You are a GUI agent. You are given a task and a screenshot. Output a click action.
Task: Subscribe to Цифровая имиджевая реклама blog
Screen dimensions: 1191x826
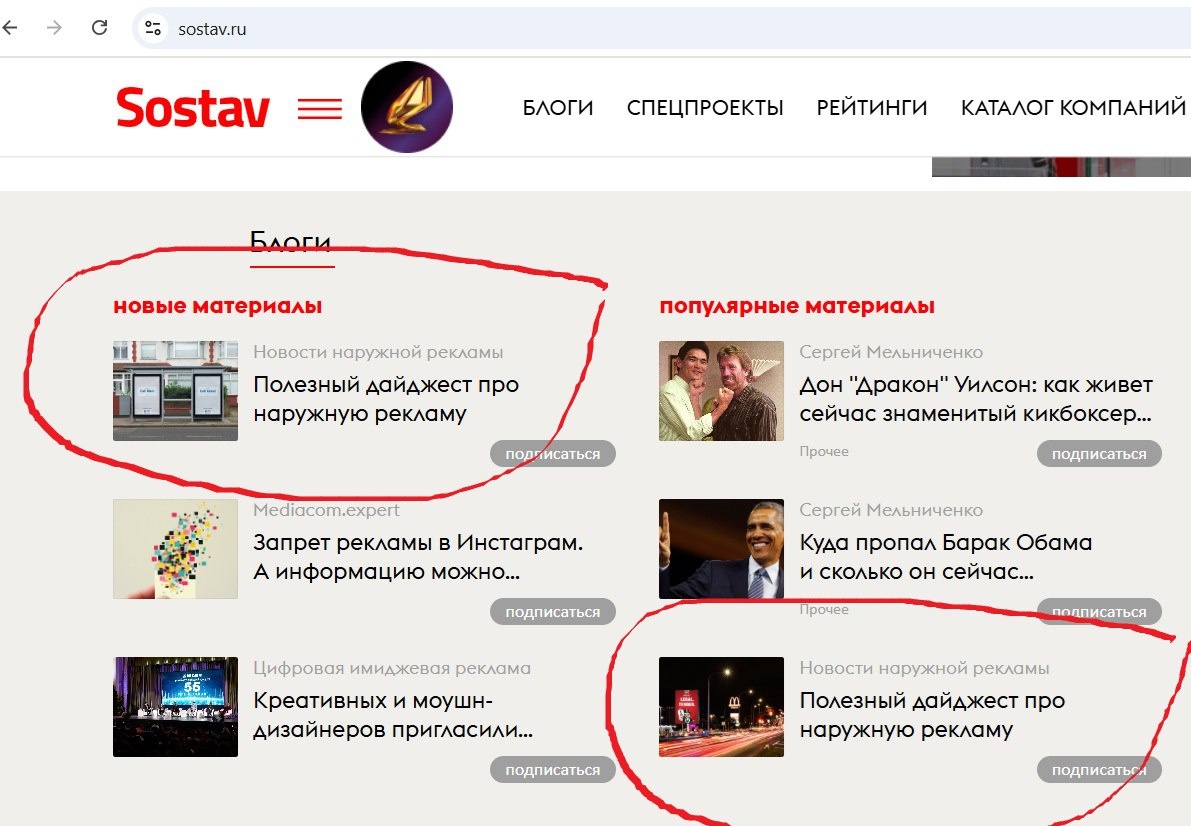[x=552, y=770]
